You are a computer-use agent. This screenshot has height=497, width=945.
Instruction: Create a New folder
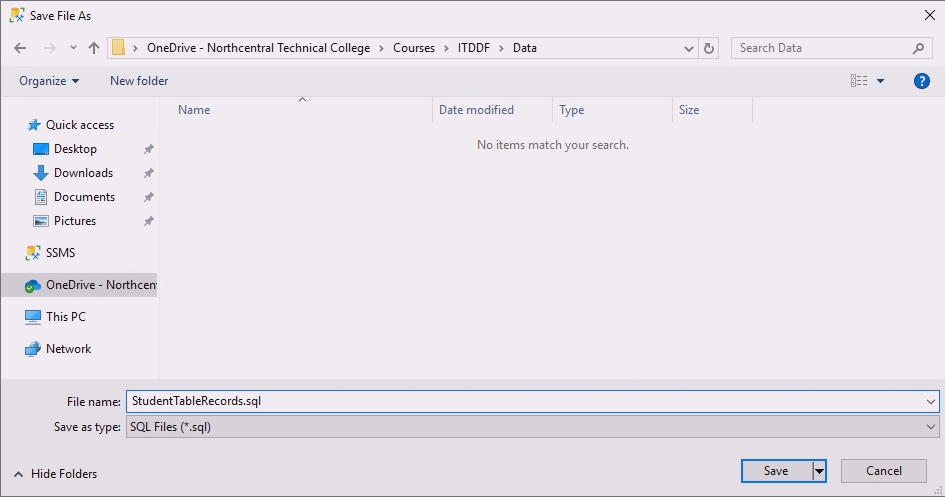[139, 81]
